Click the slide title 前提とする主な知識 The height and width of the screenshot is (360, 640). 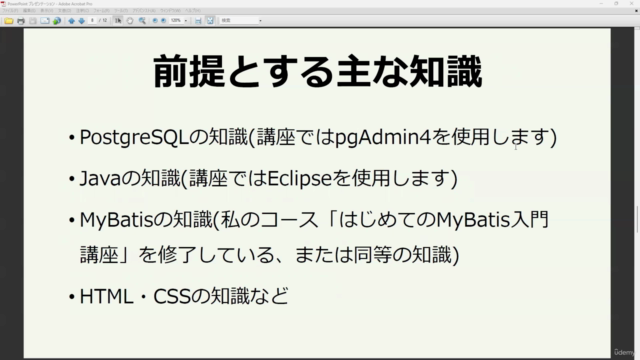click(318, 72)
